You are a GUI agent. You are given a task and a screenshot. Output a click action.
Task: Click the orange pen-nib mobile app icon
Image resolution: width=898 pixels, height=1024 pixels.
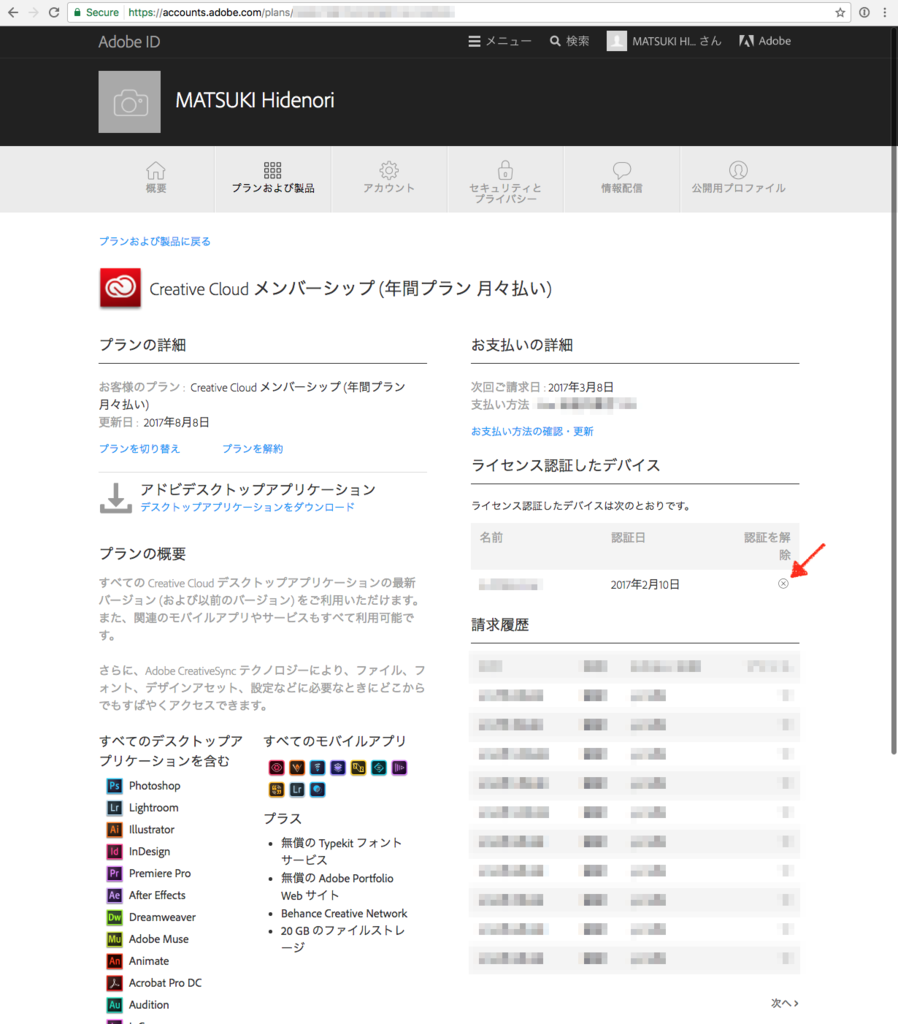(x=297, y=767)
